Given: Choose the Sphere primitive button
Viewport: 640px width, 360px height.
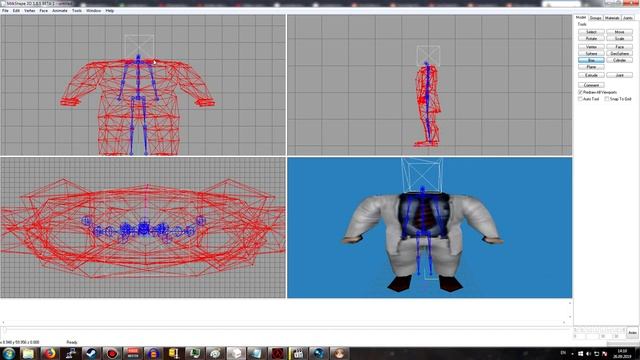Looking at the screenshot, I should click(591, 53).
